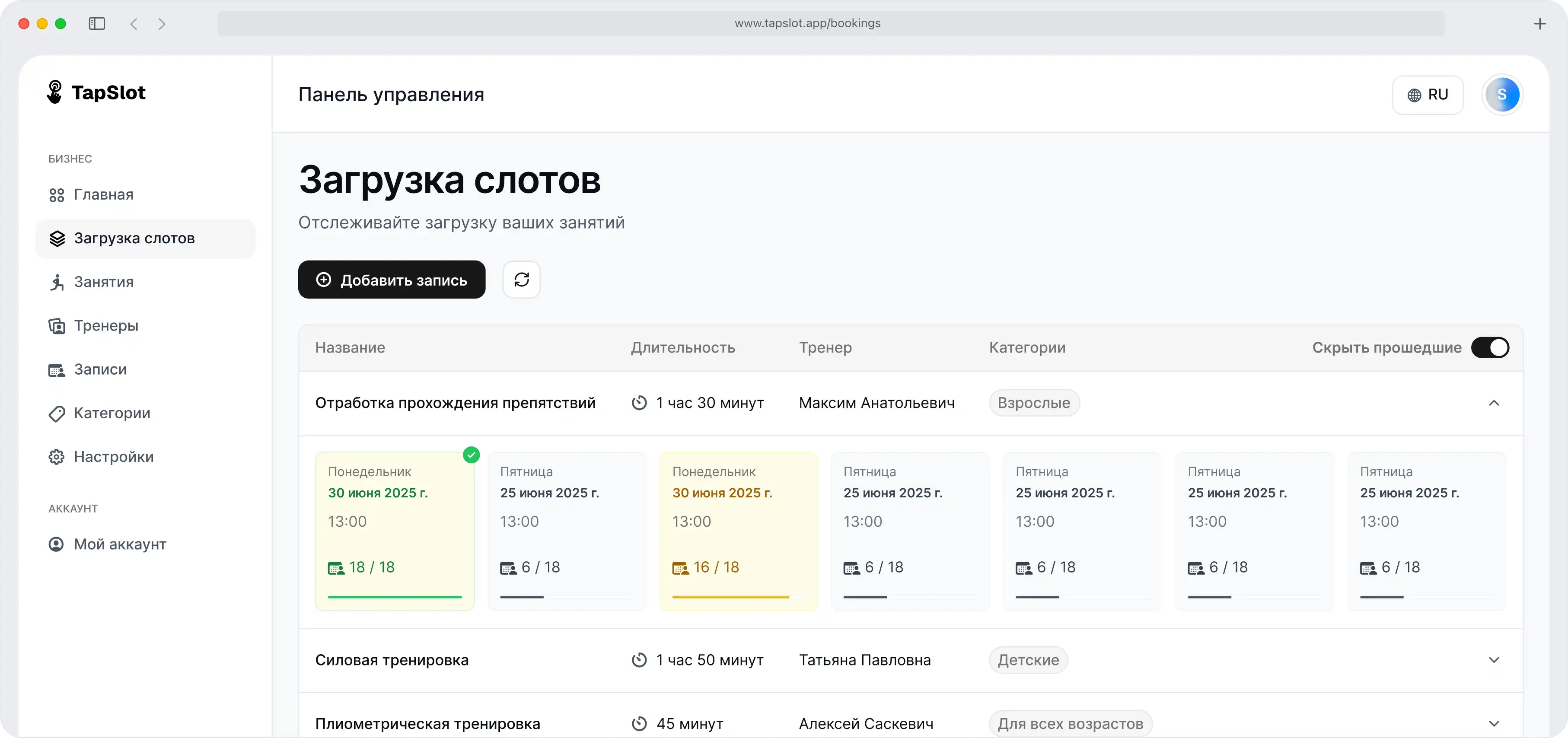1568x738 pixels.
Task: Open Главная in the sidebar
Action: pyautogui.click(x=146, y=195)
